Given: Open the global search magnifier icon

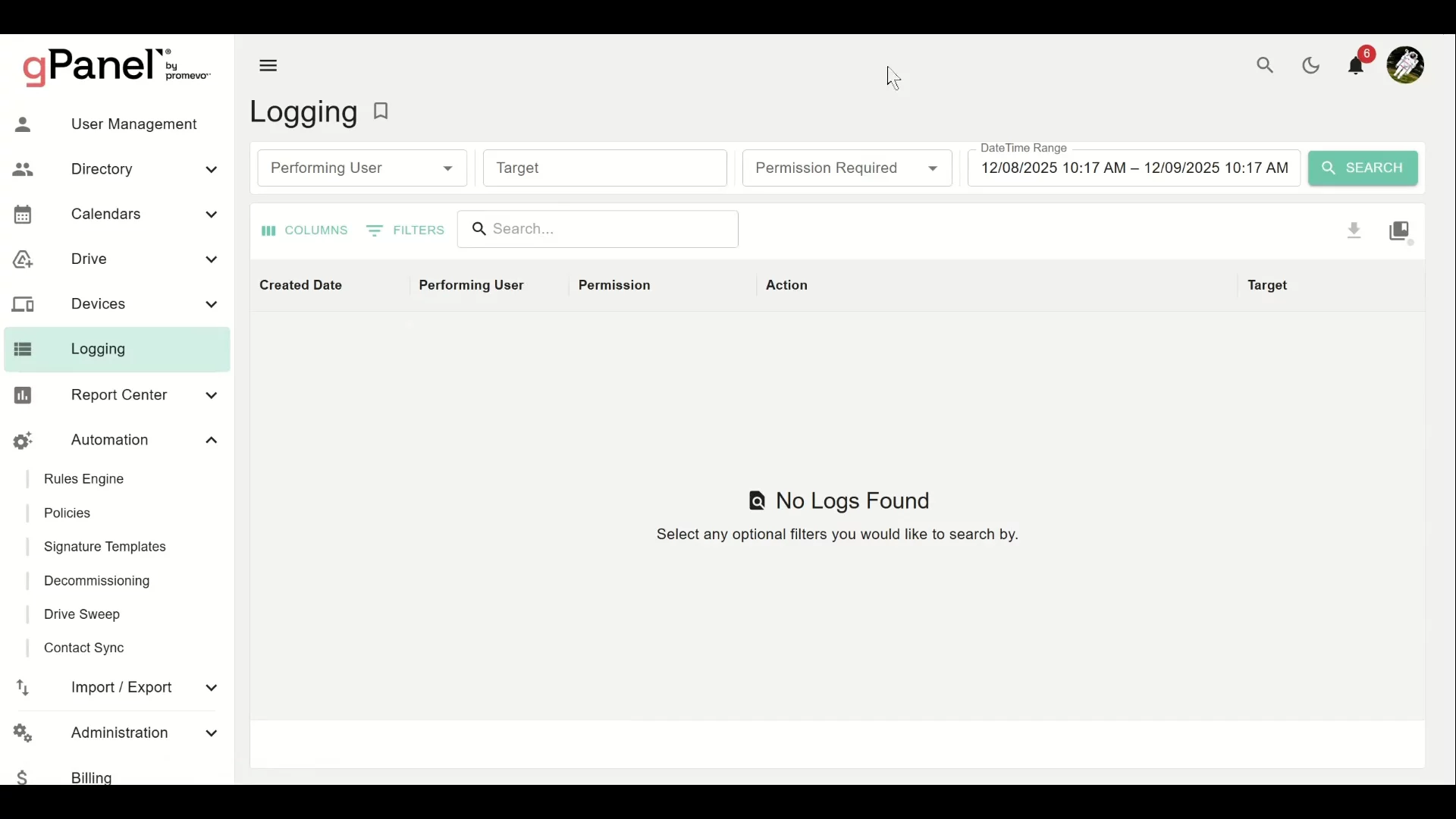Looking at the screenshot, I should (1266, 66).
